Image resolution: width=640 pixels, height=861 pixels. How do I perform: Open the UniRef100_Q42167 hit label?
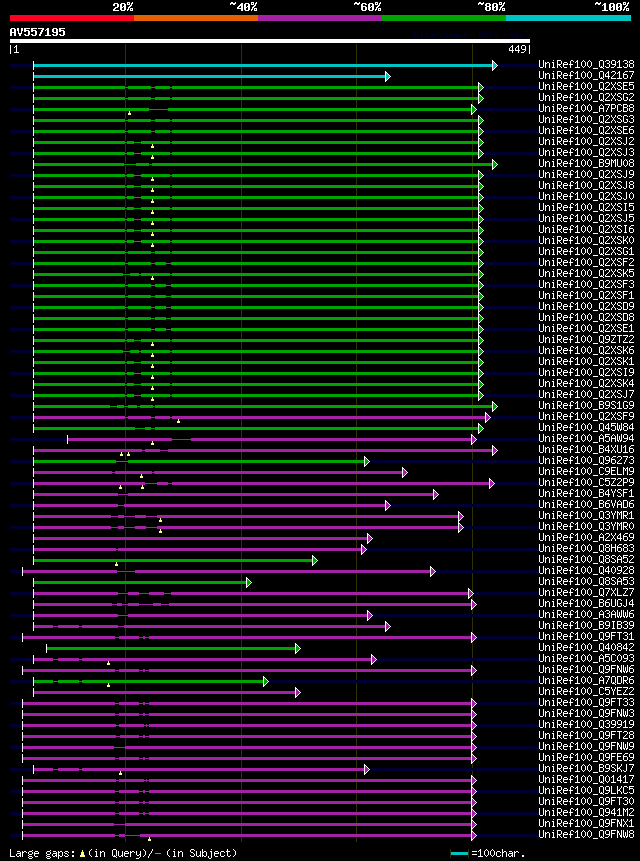pyautogui.click(x=586, y=75)
